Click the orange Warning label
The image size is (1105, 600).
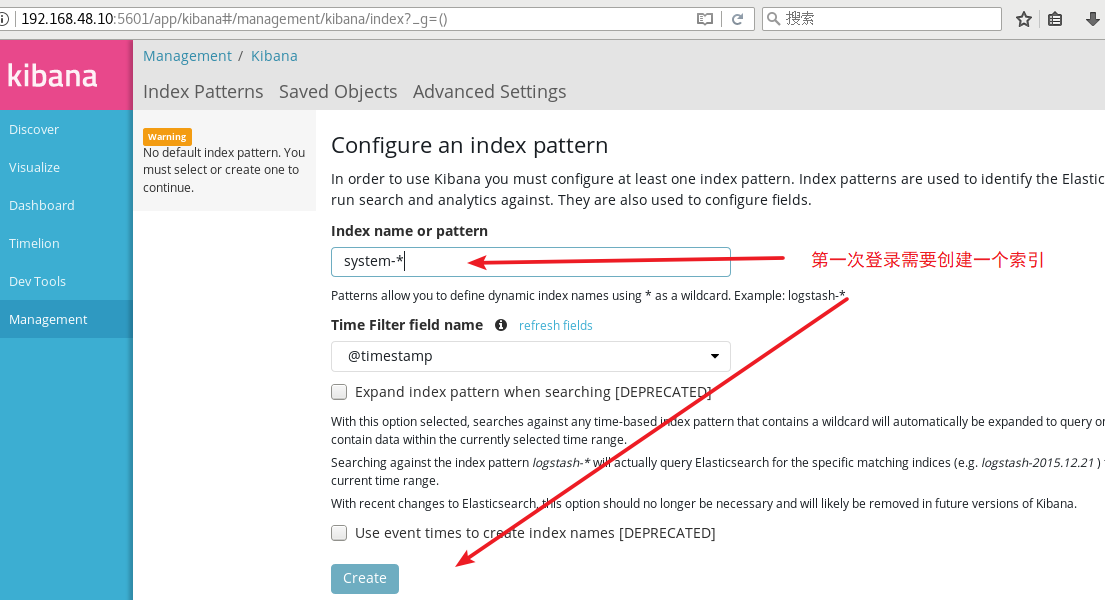(167, 137)
